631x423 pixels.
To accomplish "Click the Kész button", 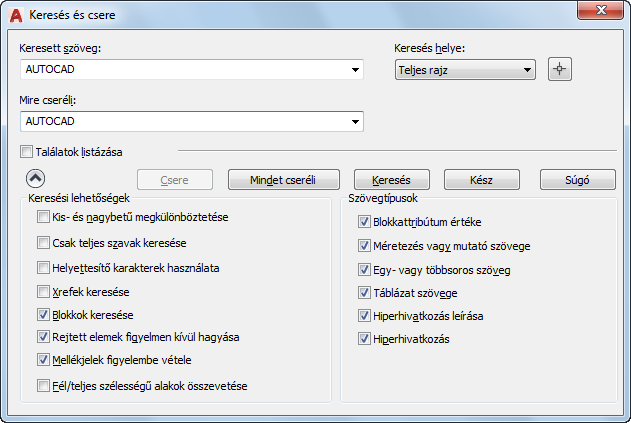I will click(x=482, y=180).
